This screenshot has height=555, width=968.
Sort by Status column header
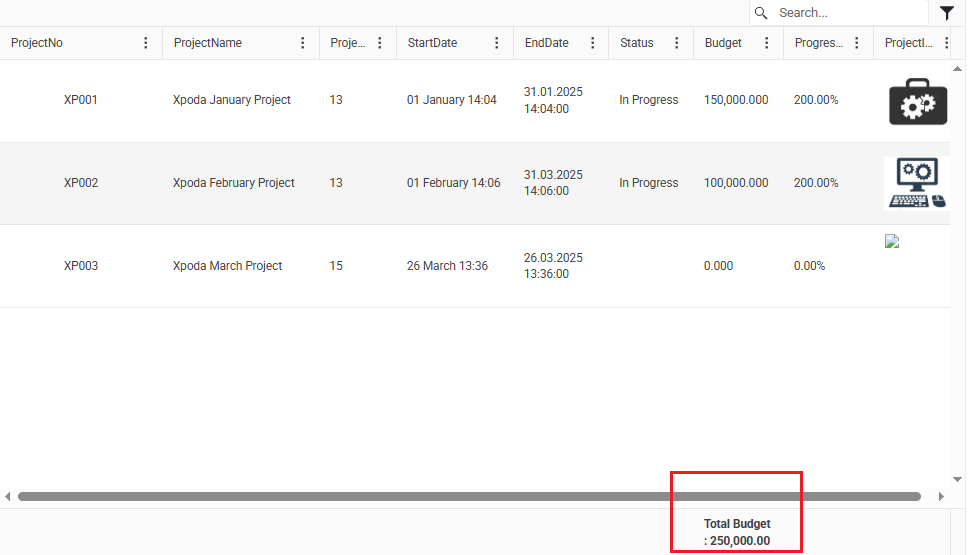pyautogui.click(x=636, y=43)
